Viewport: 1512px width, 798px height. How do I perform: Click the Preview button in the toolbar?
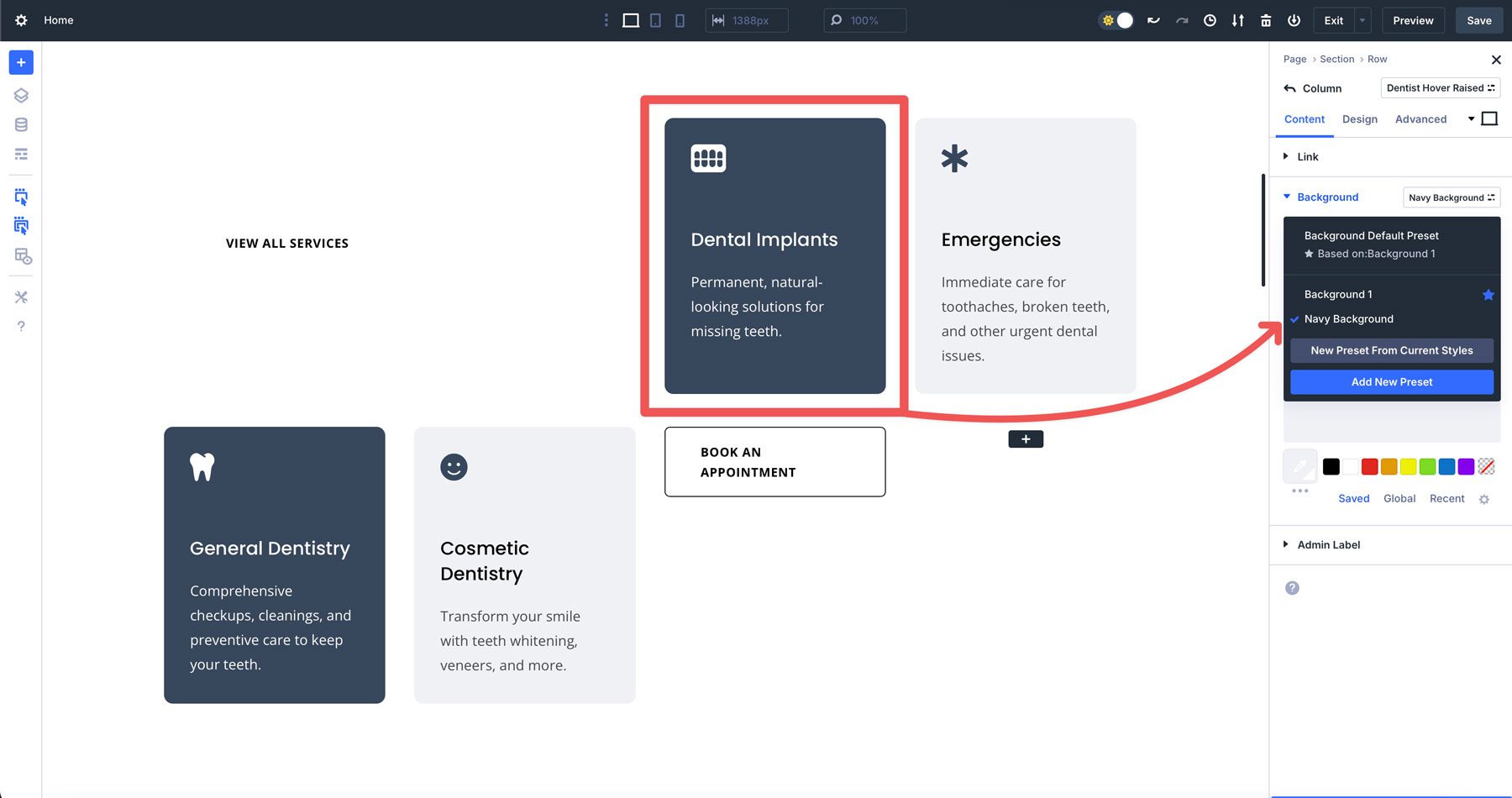1413,20
